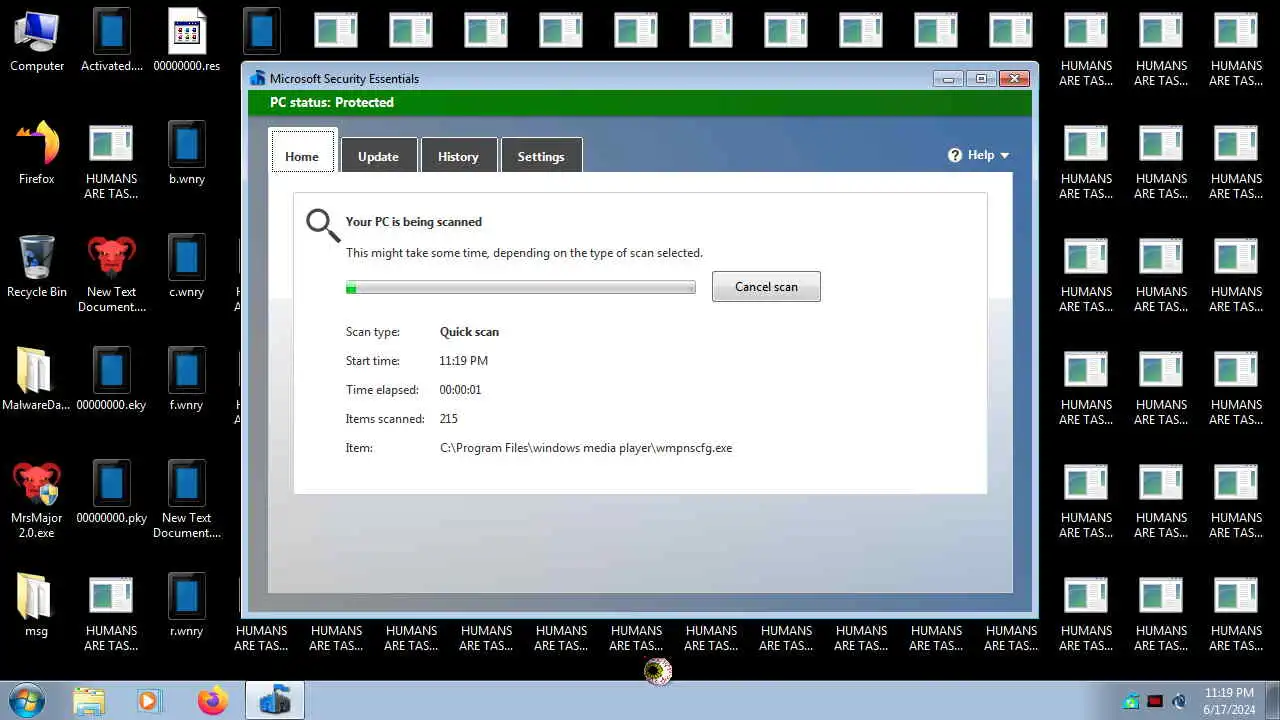Switch to the Update tab

click(378, 156)
